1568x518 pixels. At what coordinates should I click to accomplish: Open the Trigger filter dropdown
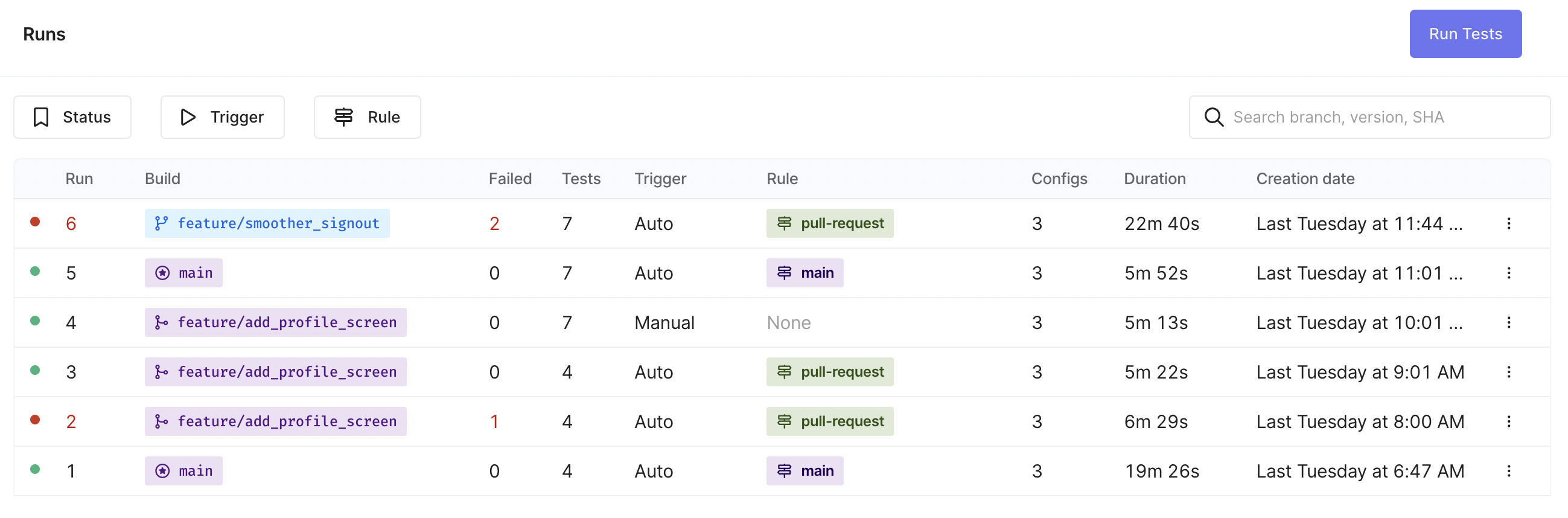point(222,117)
